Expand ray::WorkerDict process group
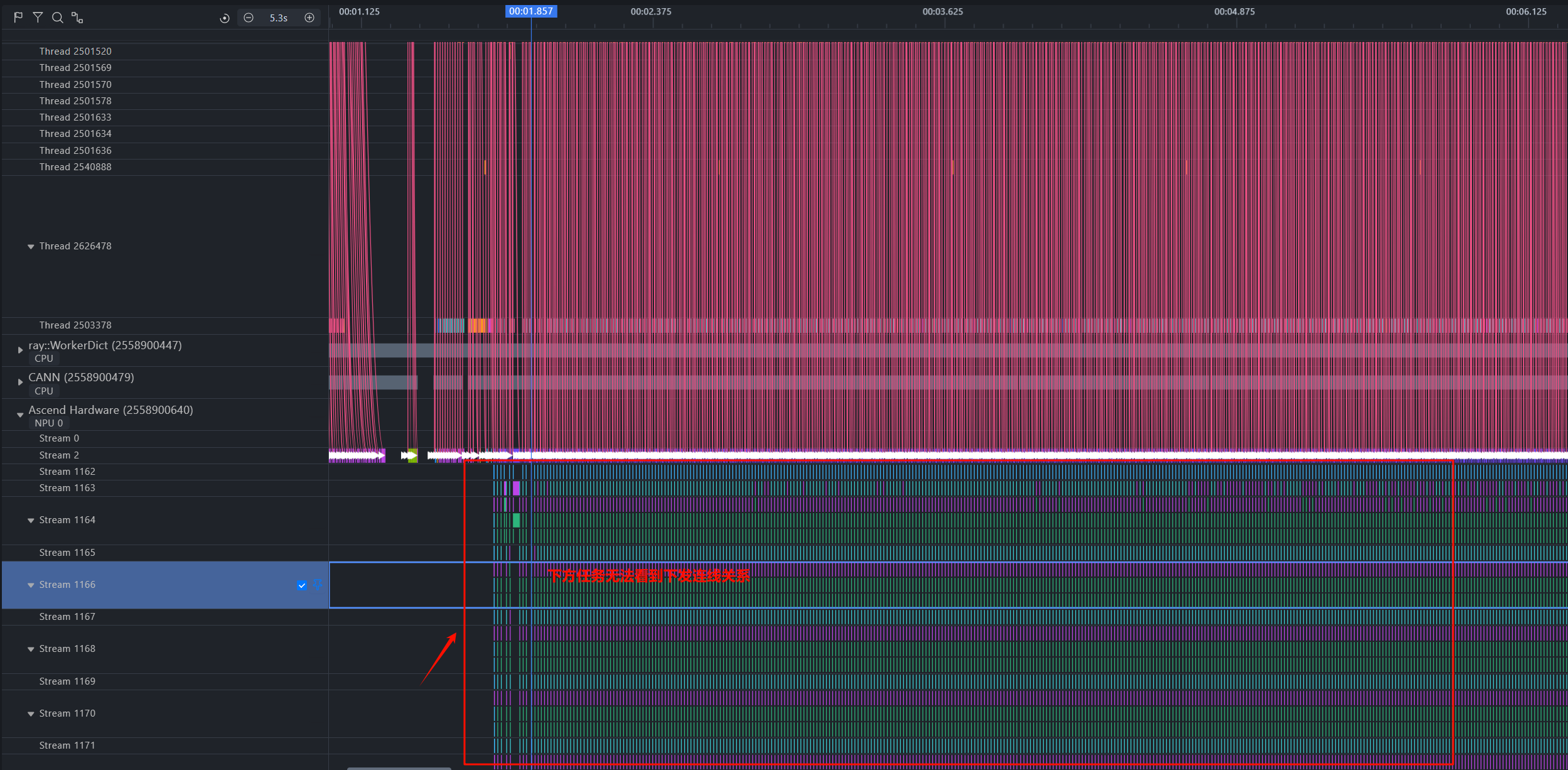The width and height of the screenshot is (1568, 770). (20, 350)
